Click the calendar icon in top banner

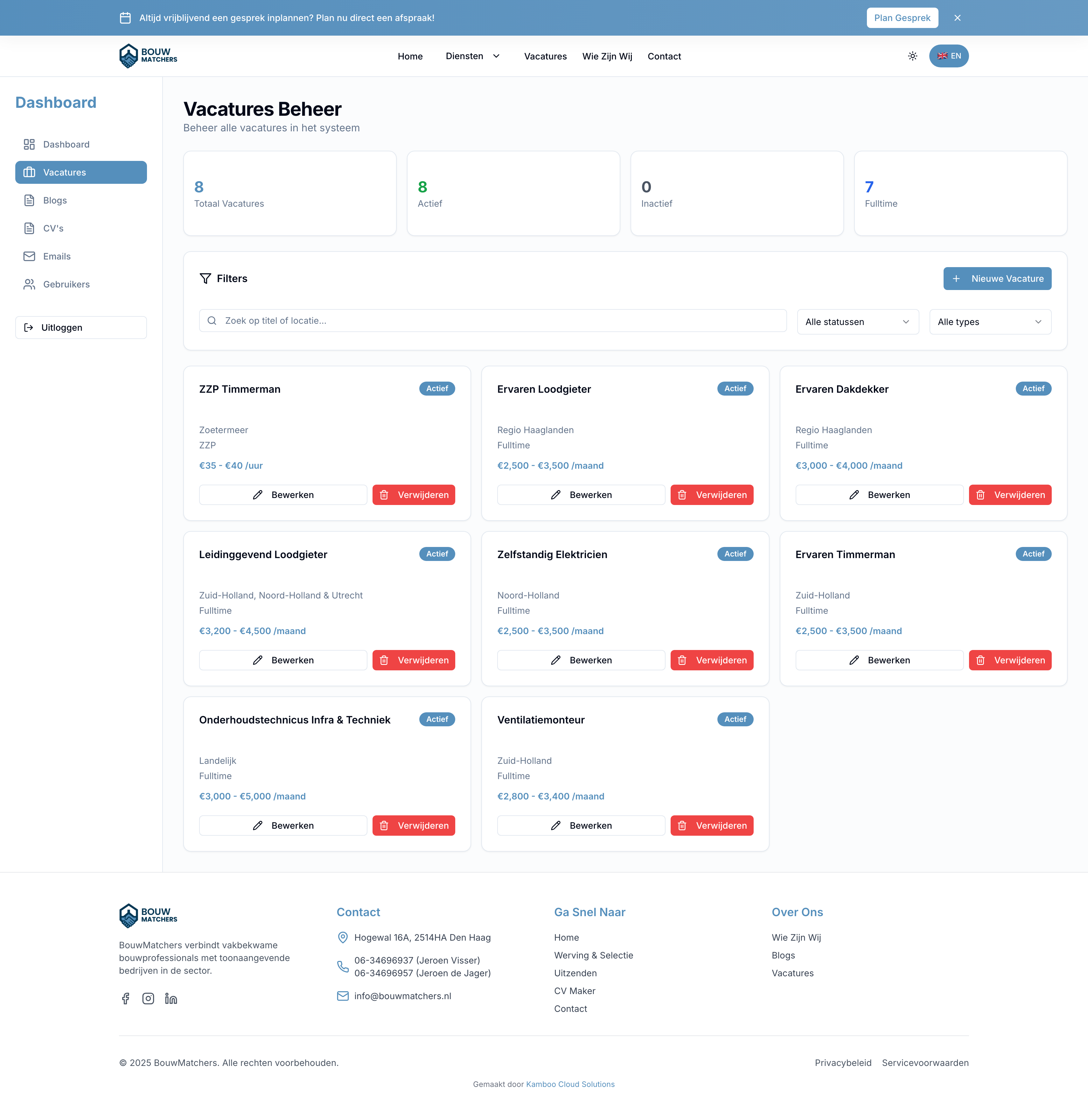[125, 18]
